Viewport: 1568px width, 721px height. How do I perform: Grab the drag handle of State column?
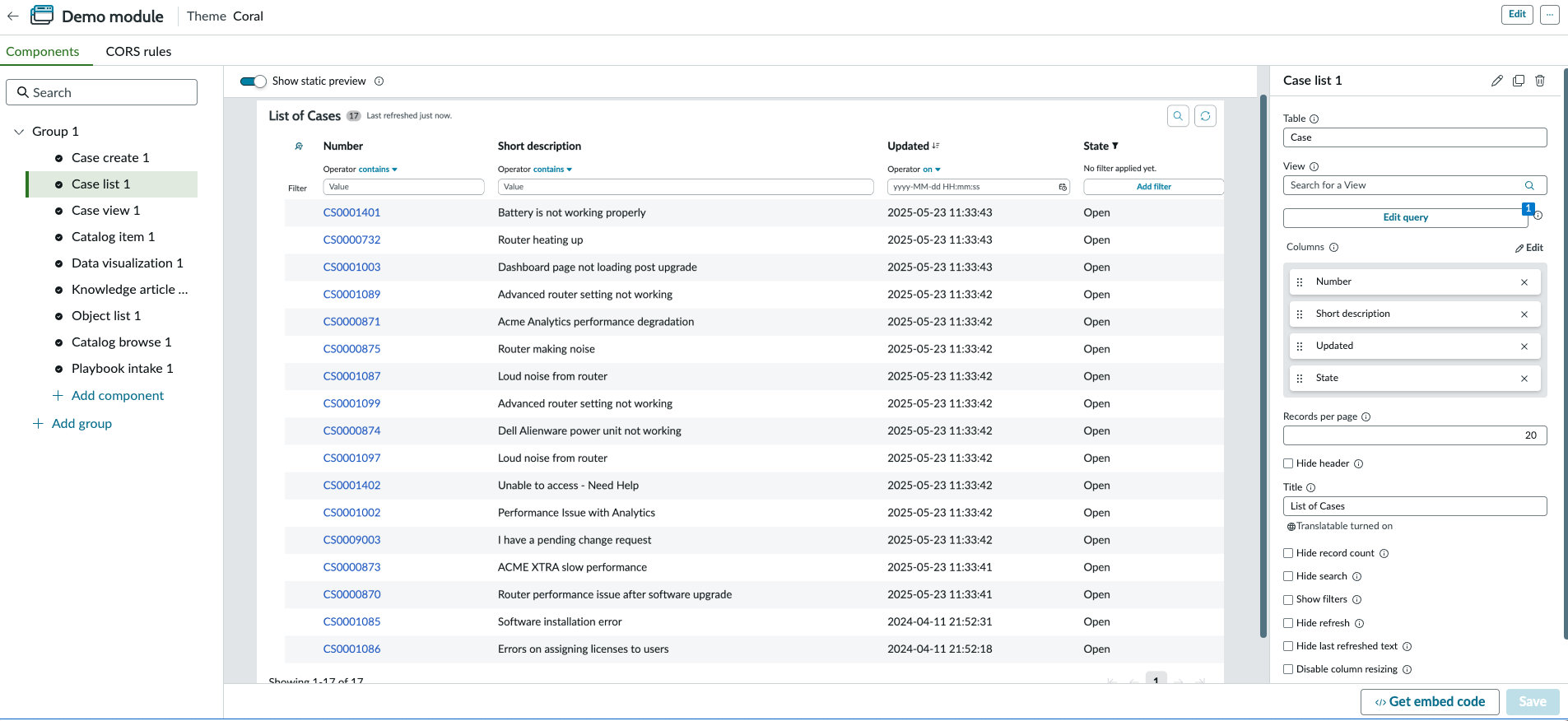coord(1300,379)
